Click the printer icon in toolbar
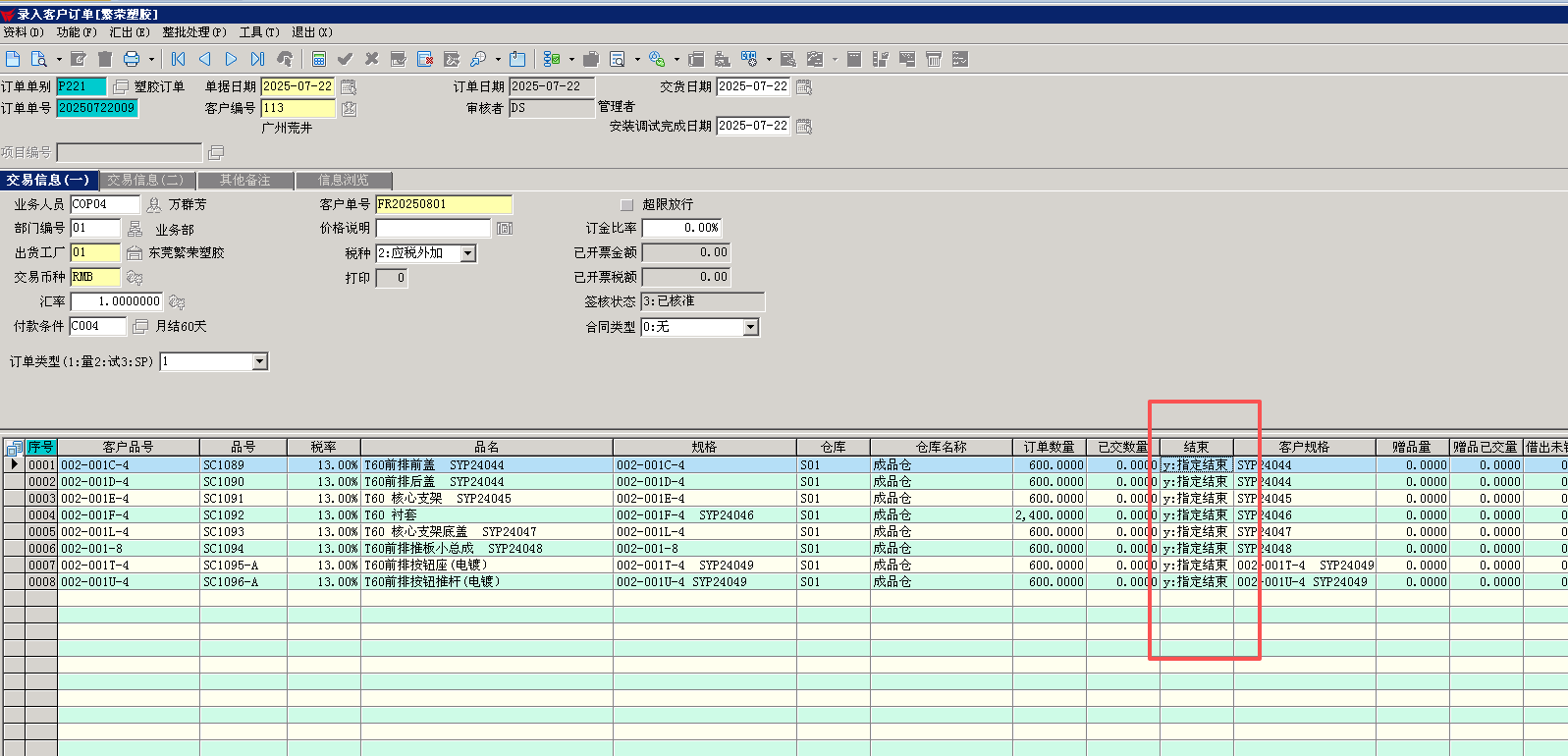The image size is (1568, 756). tap(131, 59)
